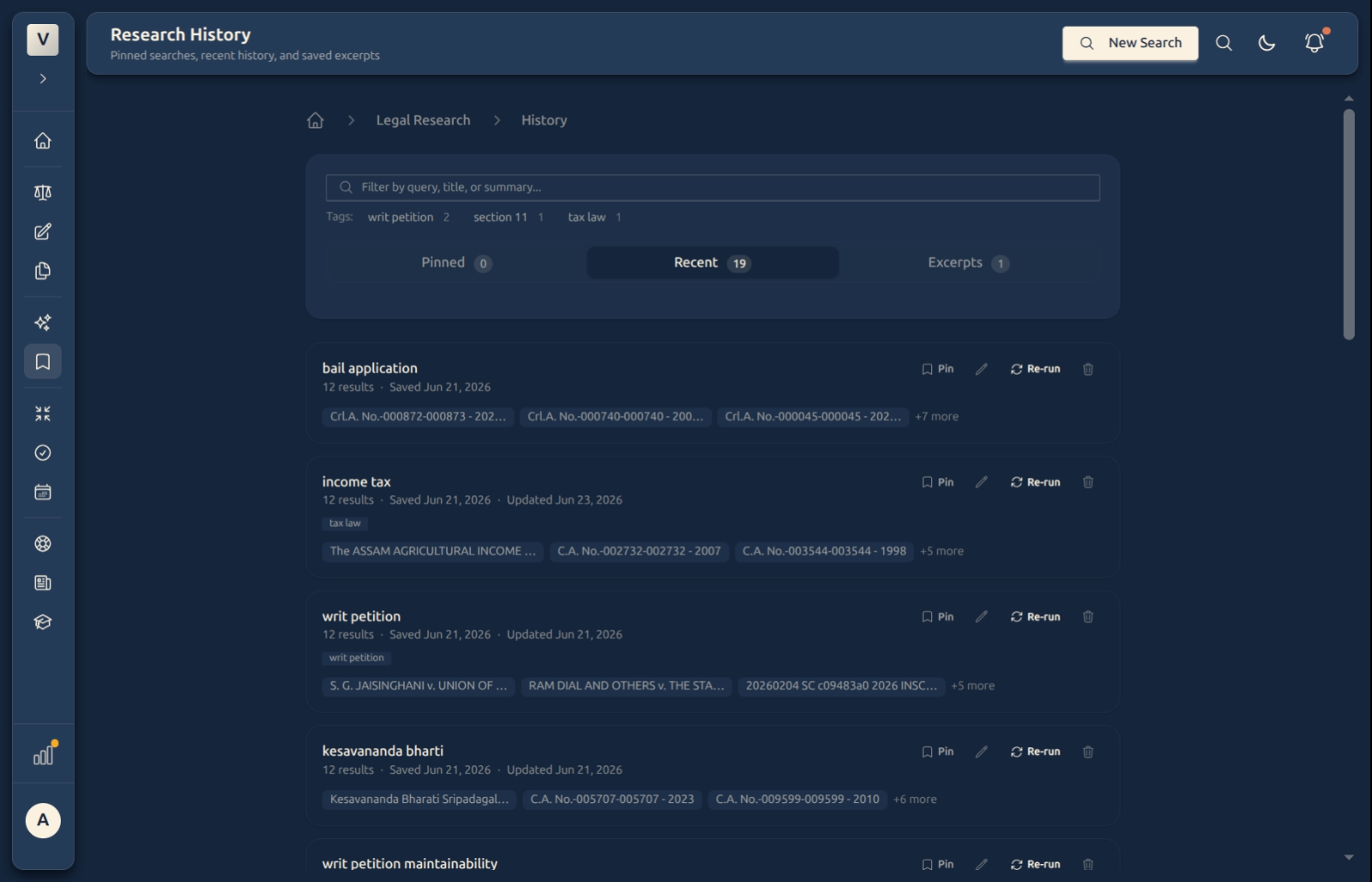
Task: Switch to the Pinned tab
Action: (x=456, y=263)
